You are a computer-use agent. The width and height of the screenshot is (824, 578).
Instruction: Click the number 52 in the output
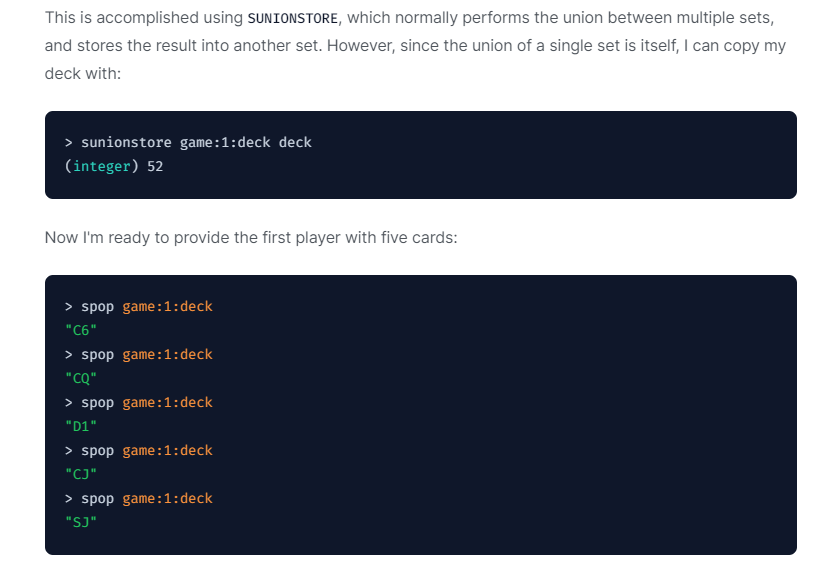tap(155, 167)
